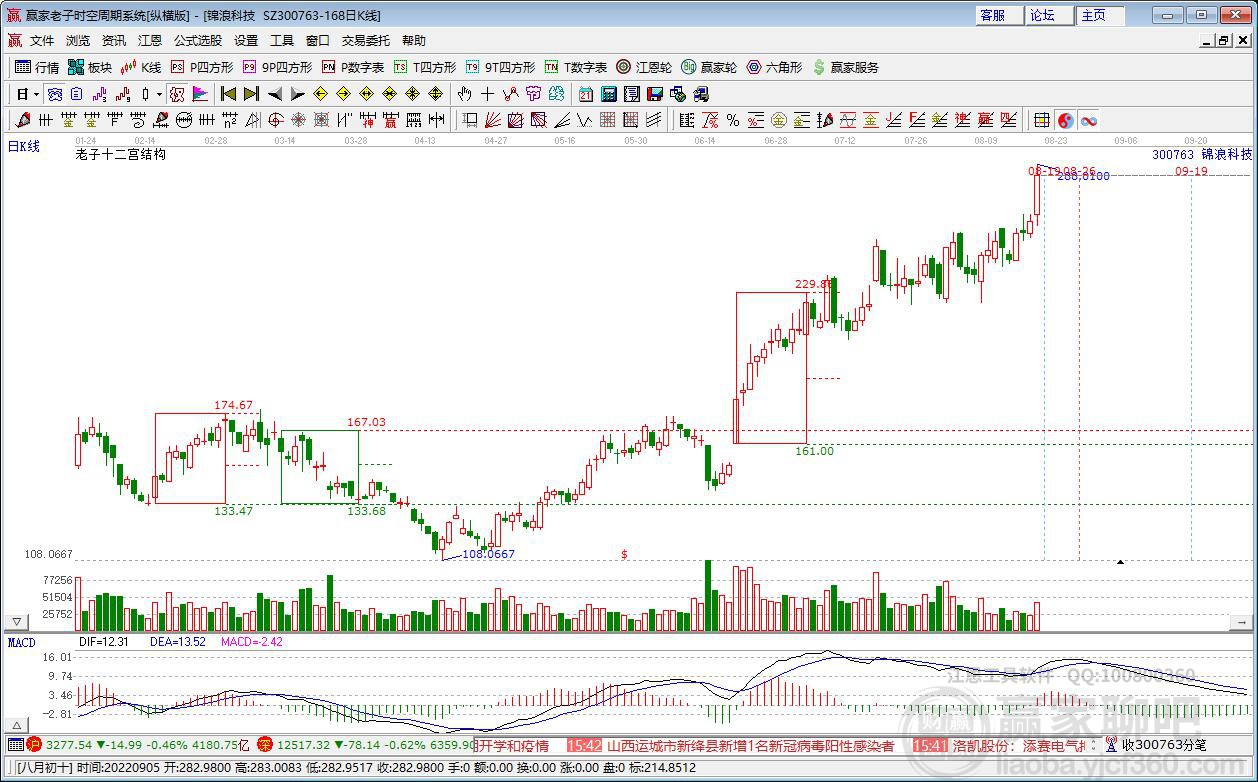Image resolution: width=1258 pixels, height=782 pixels.
Task: Click the 山西运城市 news ticker headline
Action: pos(750,745)
